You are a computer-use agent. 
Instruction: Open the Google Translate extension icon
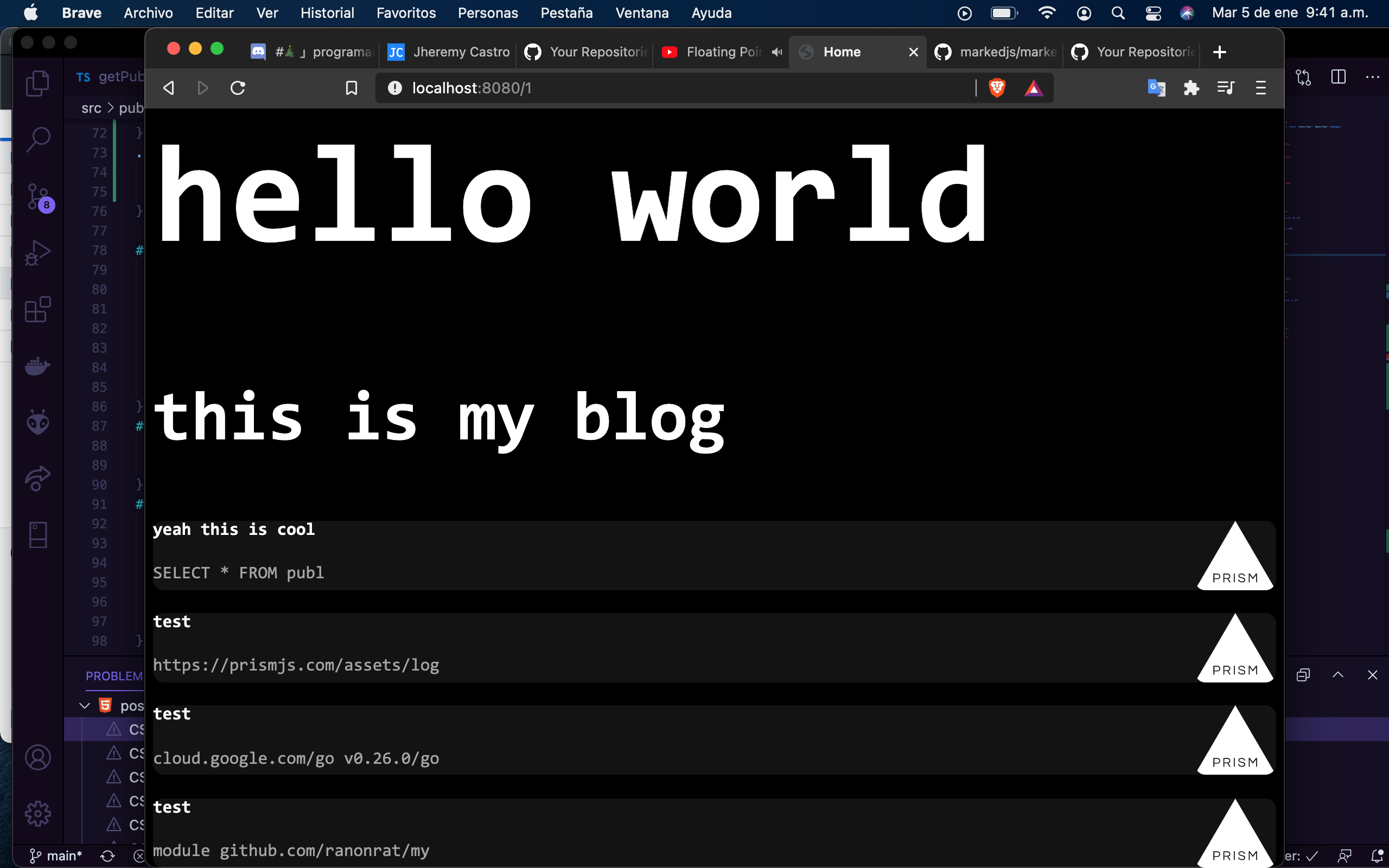(x=1156, y=88)
